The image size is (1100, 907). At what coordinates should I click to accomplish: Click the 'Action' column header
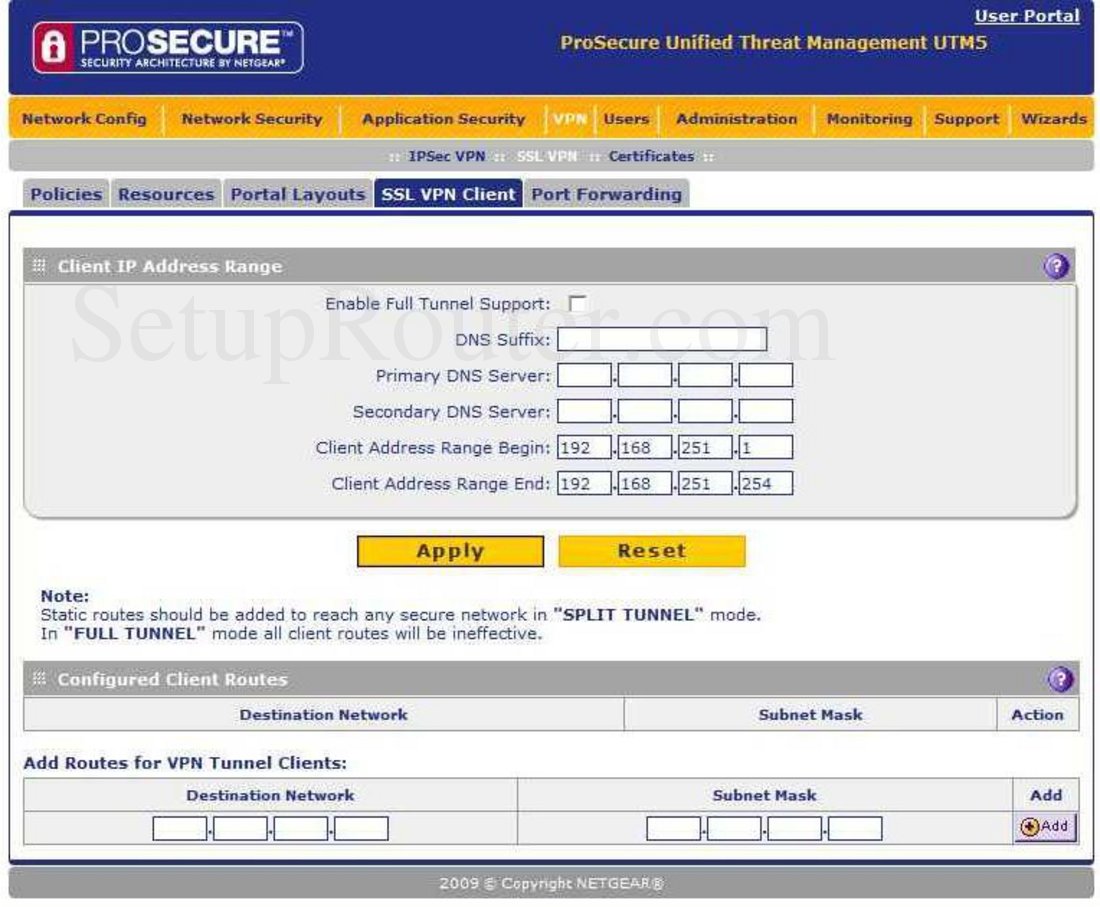pos(1037,715)
